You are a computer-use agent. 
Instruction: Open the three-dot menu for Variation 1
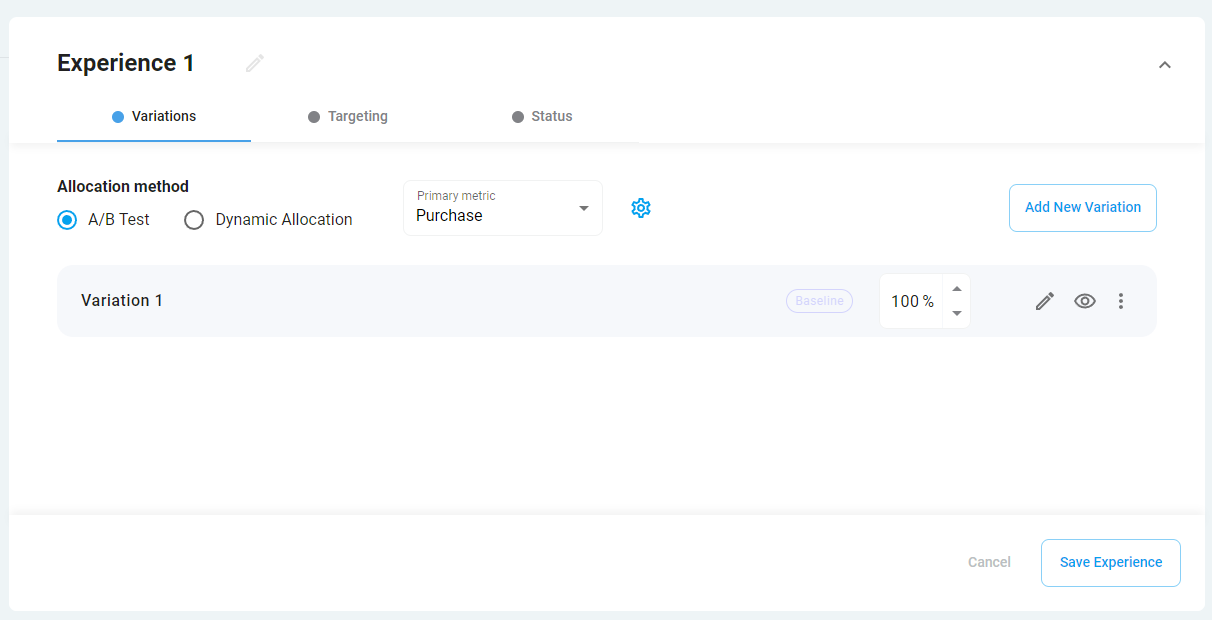click(1121, 301)
